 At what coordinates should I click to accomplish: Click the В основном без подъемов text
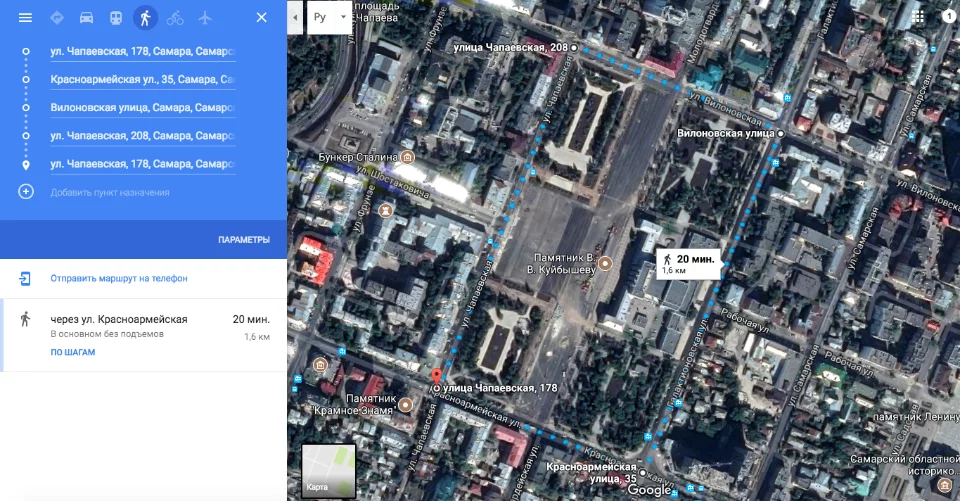(107, 334)
